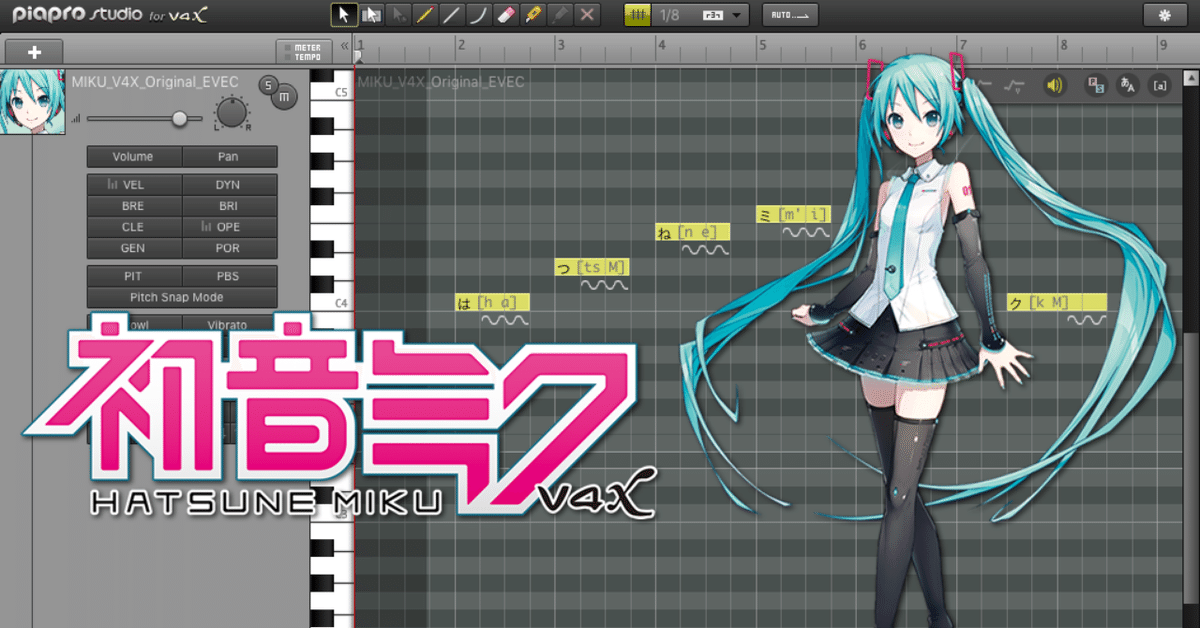
Task: Click the grayed-out third arrow tool
Action: (398, 15)
